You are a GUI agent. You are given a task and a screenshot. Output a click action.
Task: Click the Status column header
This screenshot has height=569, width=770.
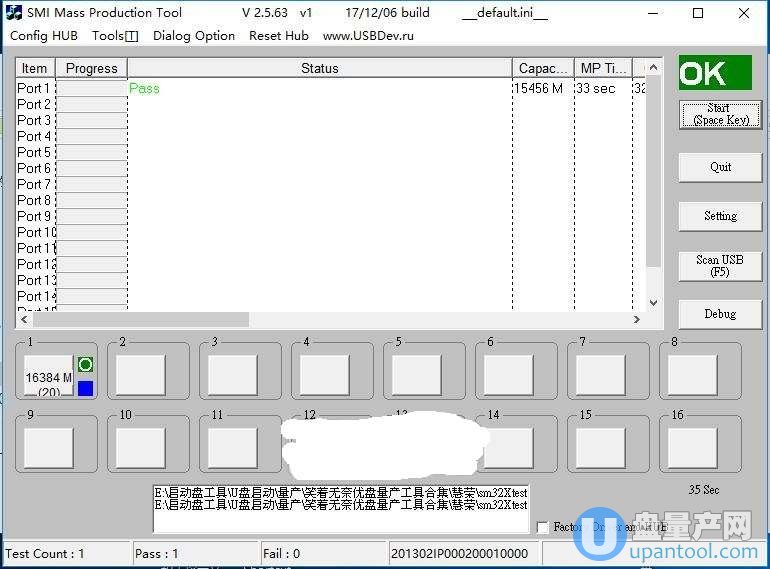coord(319,68)
